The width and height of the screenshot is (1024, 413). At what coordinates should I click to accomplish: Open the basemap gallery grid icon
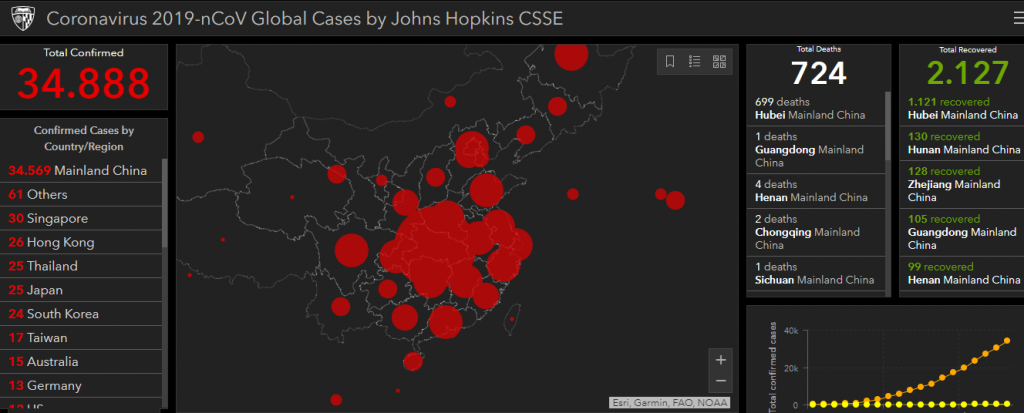tap(719, 62)
